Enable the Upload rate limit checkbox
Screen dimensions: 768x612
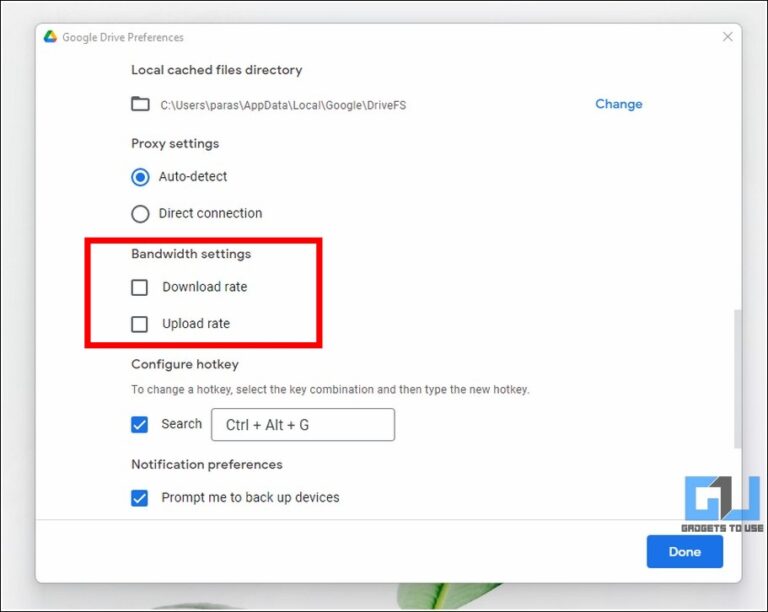pyautogui.click(x=140, y=324)
